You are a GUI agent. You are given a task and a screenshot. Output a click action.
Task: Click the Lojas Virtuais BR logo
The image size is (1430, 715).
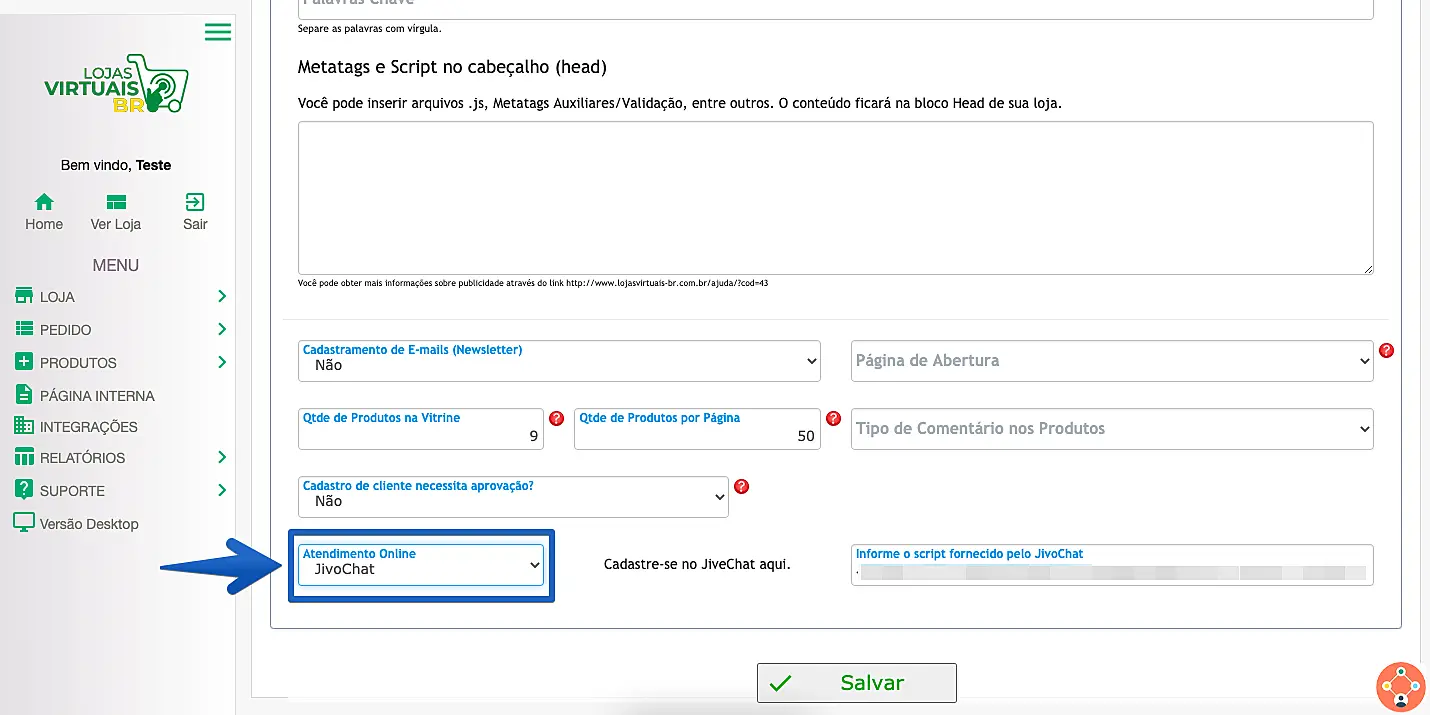pyautogui.click(x=116, y=85)
